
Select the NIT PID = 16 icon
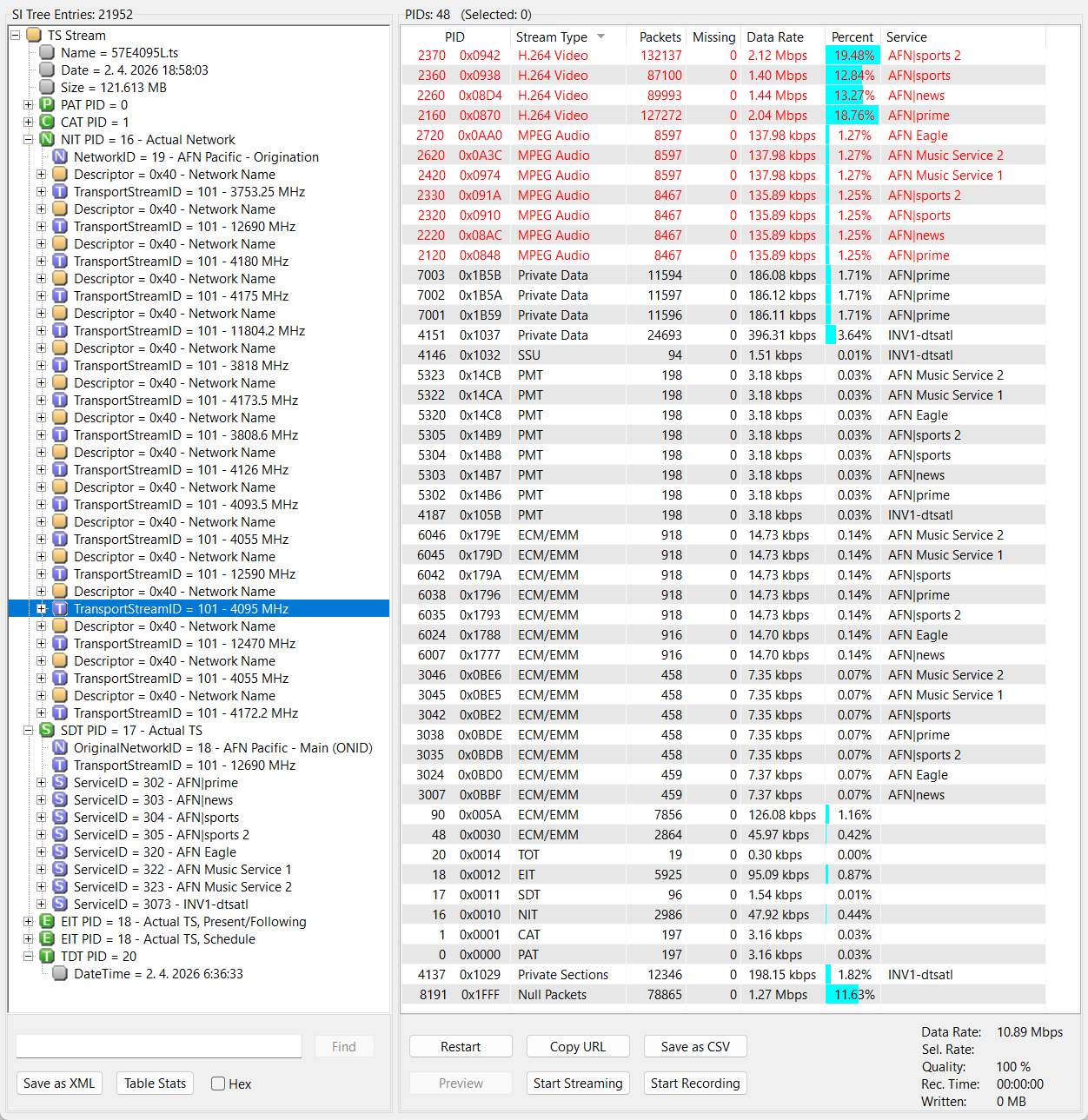47,140
